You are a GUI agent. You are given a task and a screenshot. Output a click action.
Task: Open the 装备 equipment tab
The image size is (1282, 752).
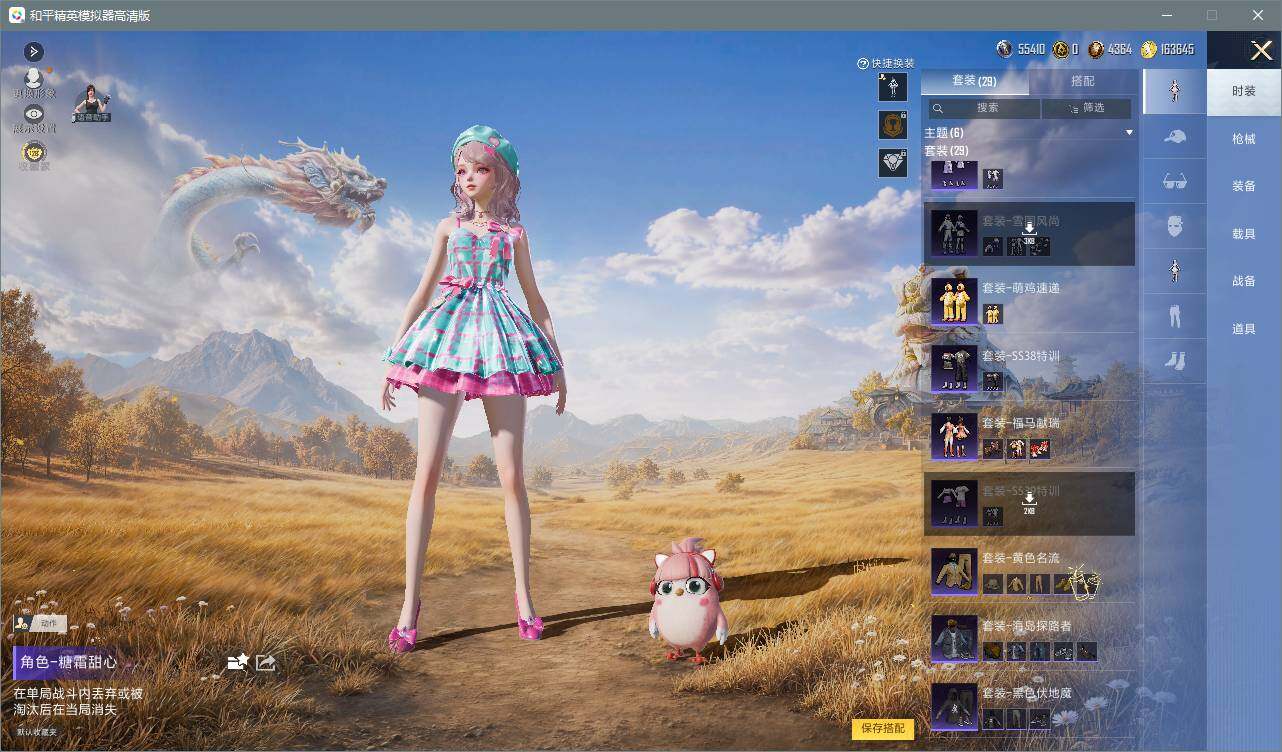[x=1244, y=186]
